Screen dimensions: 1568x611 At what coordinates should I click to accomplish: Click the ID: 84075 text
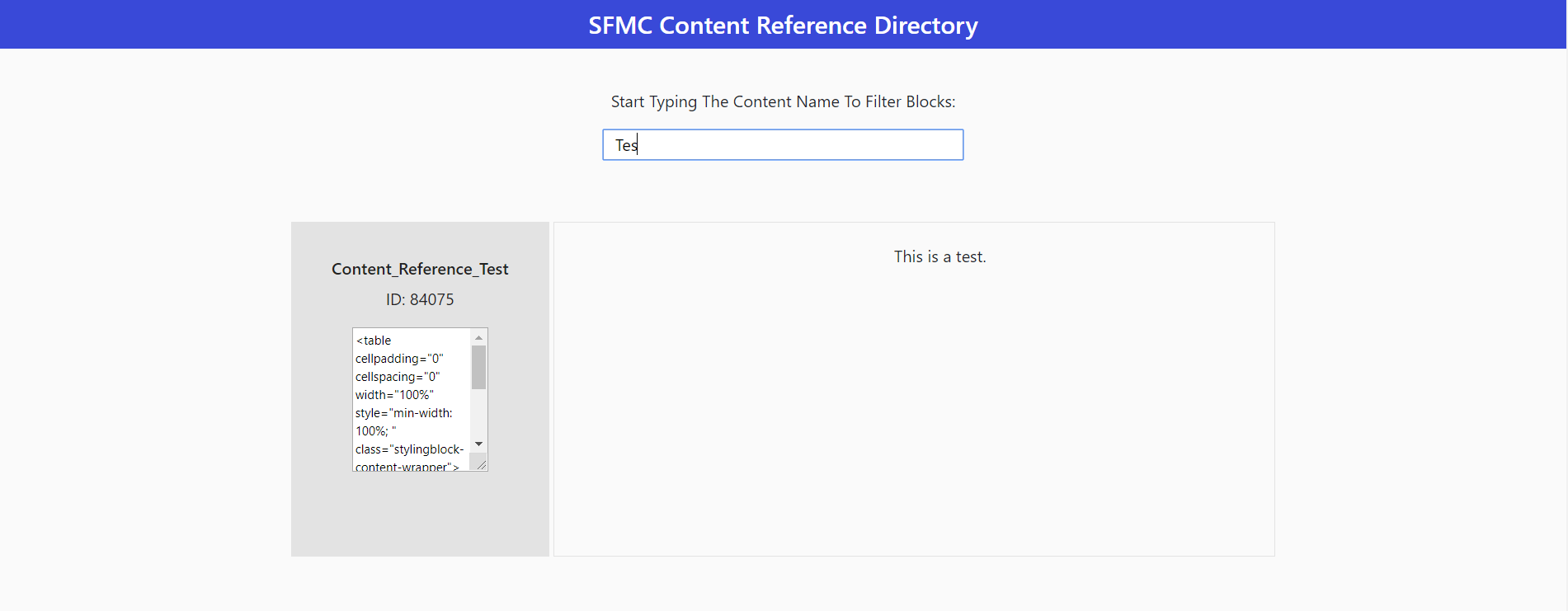pos(420,299)
